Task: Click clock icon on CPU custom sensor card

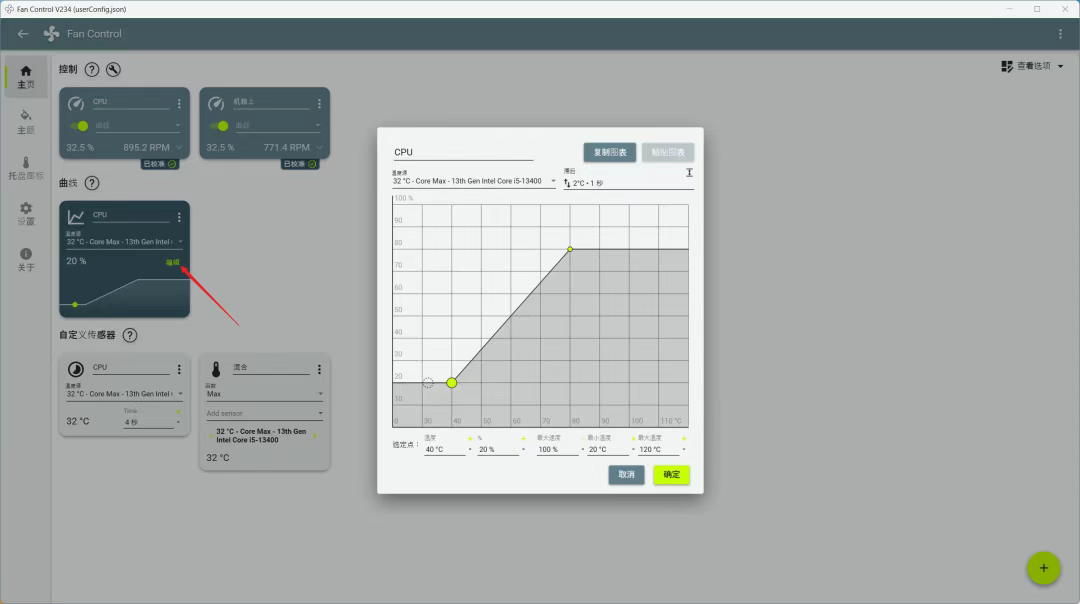Action: coord(76,369)
